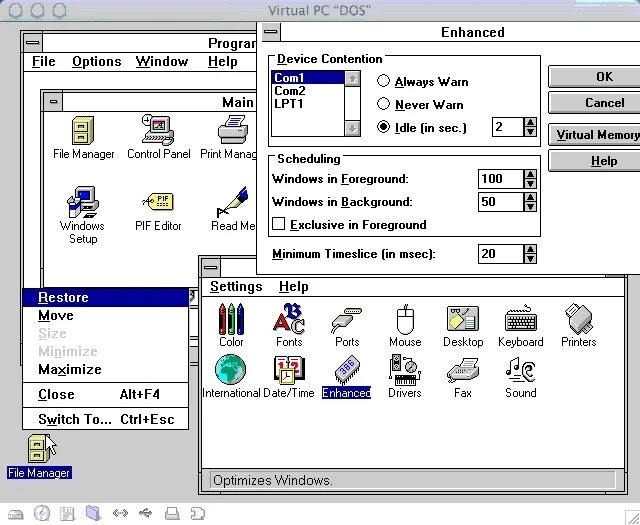The width and height of the screenshot is (640, 525).
Task: Select PIF Editor icon in Main group
Action: 158,211
